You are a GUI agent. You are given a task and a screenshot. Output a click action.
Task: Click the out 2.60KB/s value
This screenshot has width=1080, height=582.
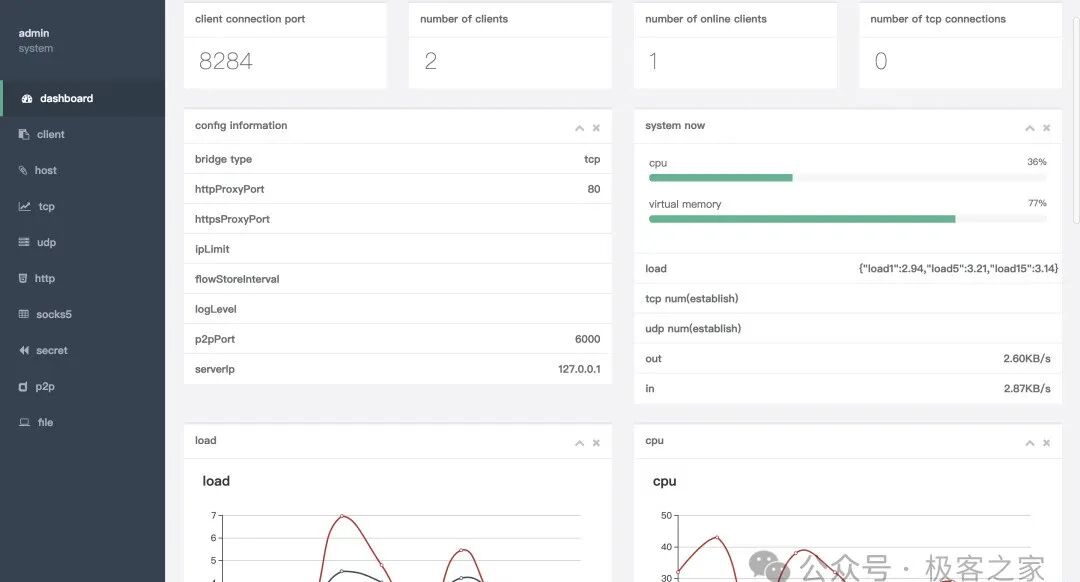(x=1027, y=359)
